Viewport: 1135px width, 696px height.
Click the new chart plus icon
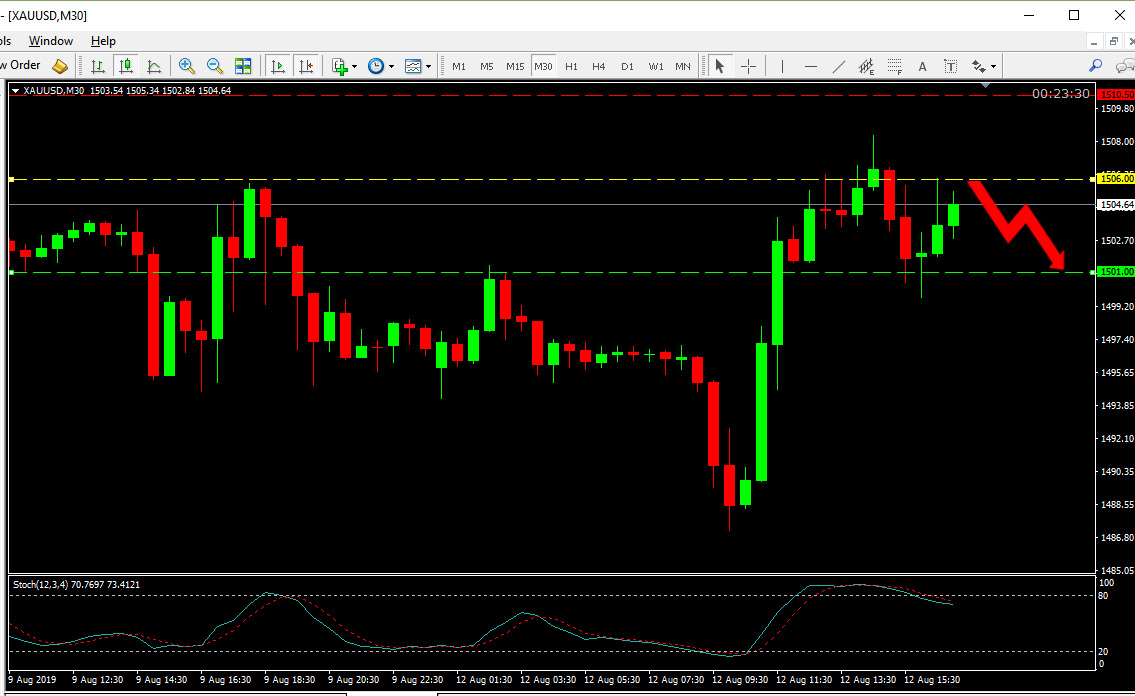pos(339,66)
